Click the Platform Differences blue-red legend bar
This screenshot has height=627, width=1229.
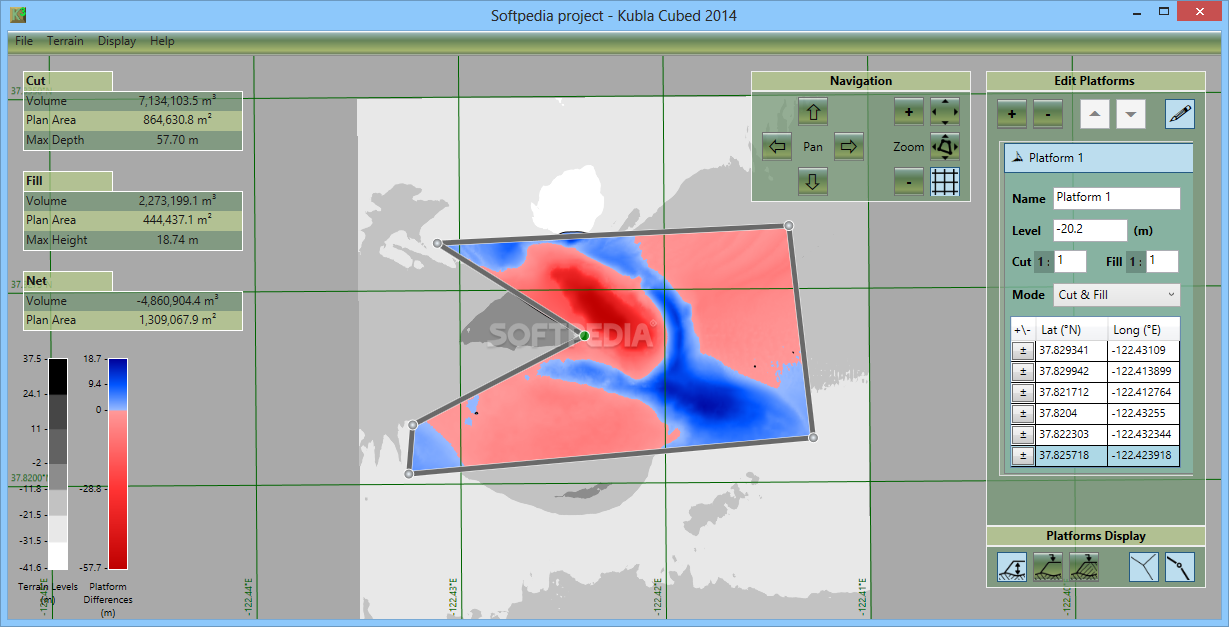pos(118,463)
